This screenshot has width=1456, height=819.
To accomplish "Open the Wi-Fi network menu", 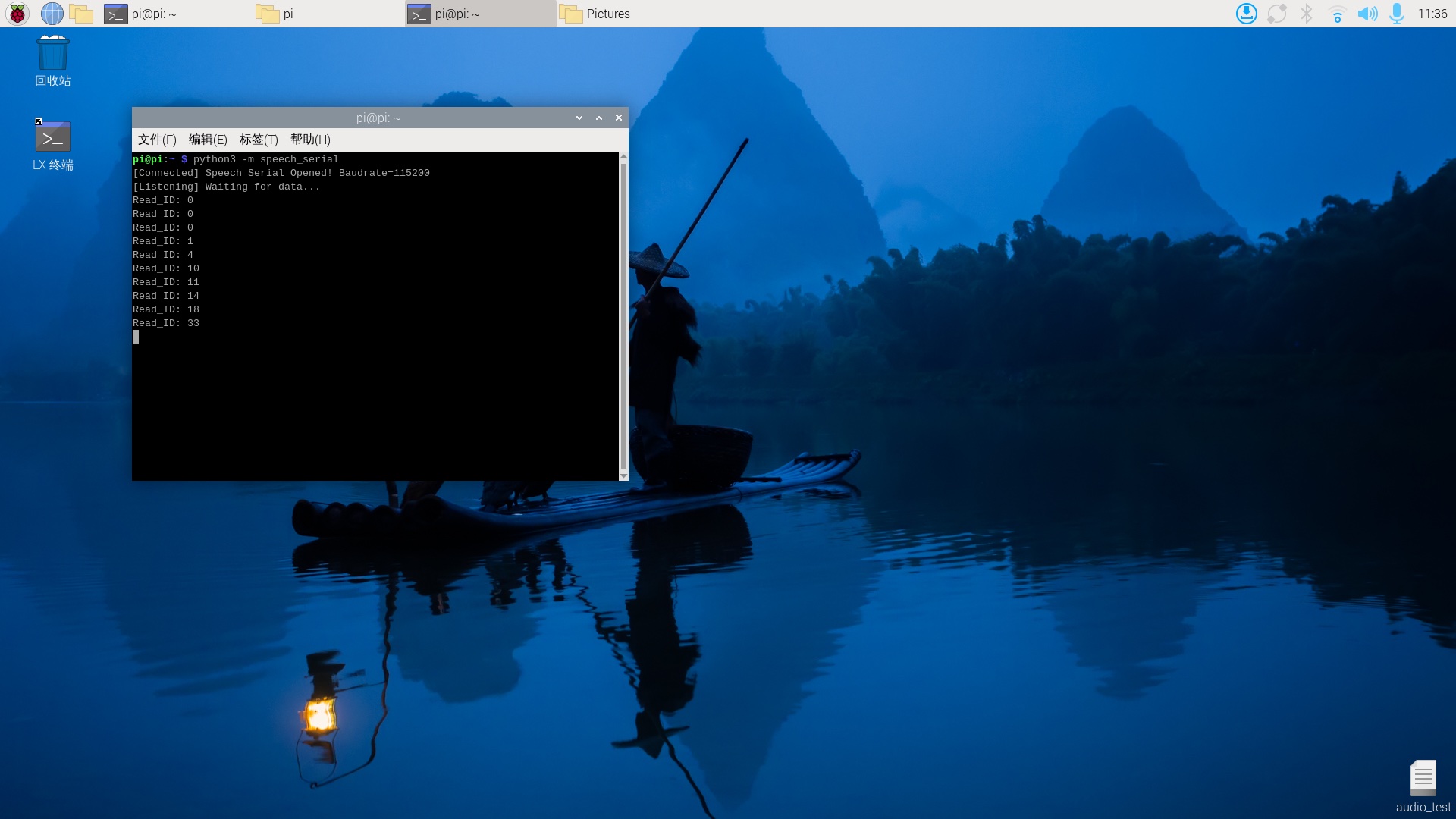I will [1337, 14].
